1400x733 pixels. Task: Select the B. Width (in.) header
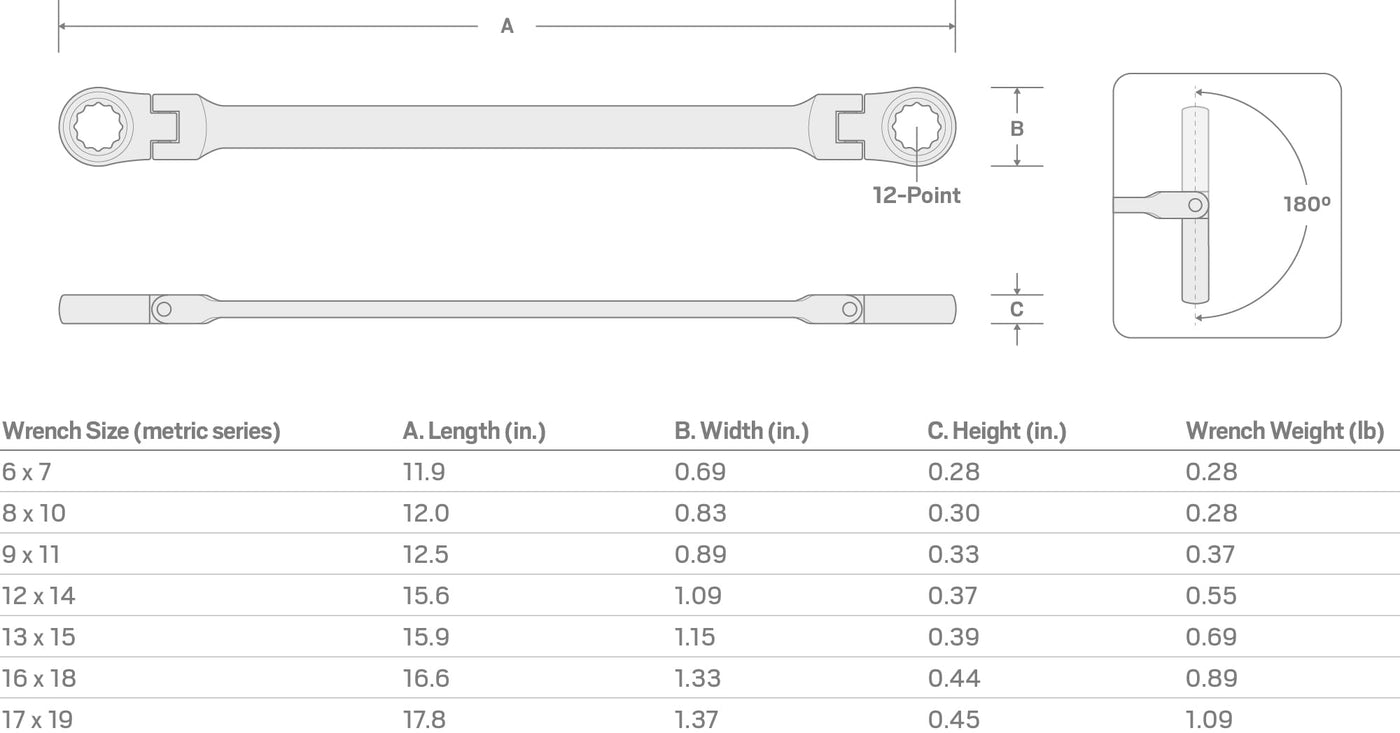point(741,432)
